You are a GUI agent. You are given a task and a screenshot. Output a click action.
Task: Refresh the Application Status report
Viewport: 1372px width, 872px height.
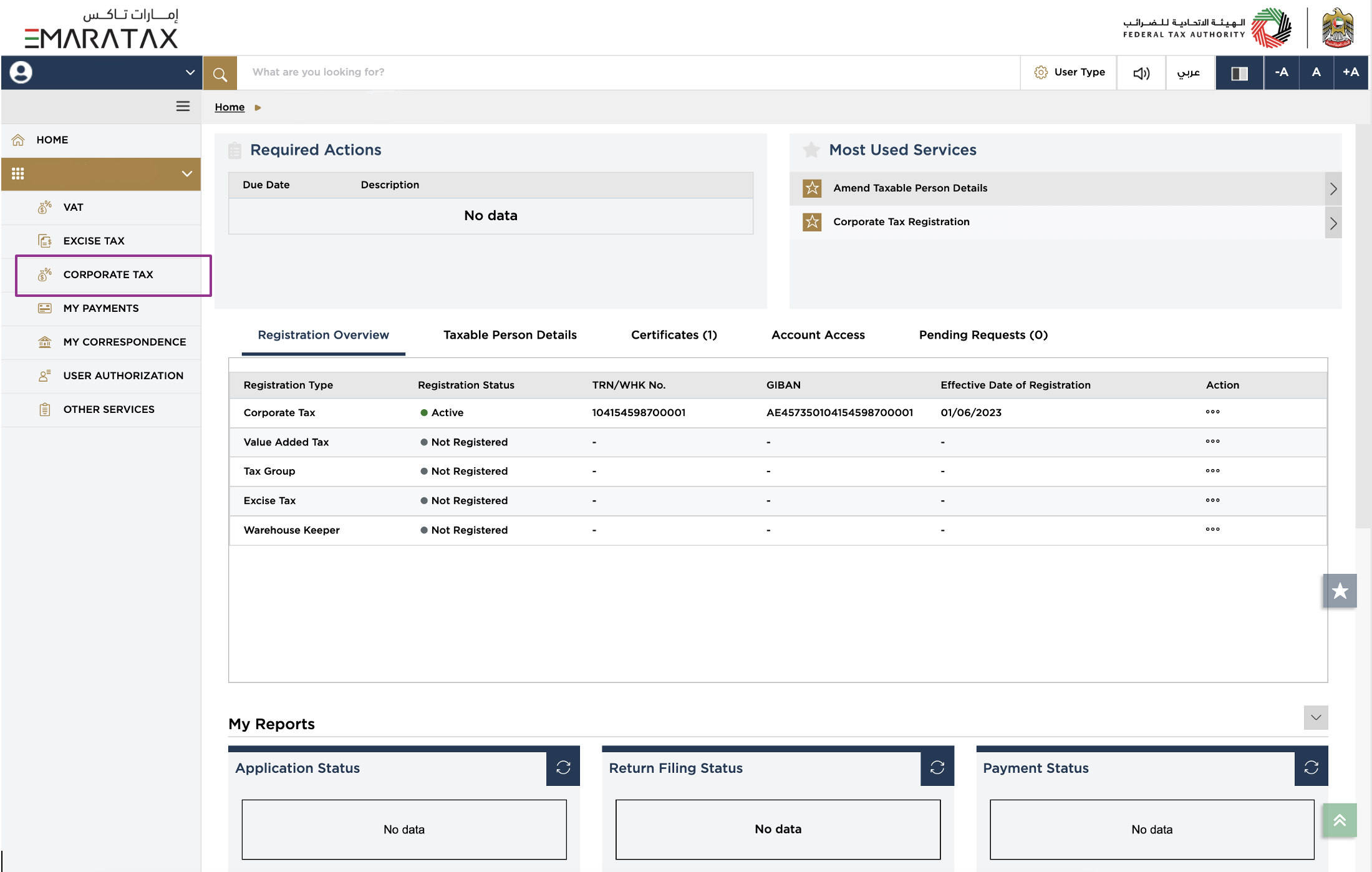[563, 767]
